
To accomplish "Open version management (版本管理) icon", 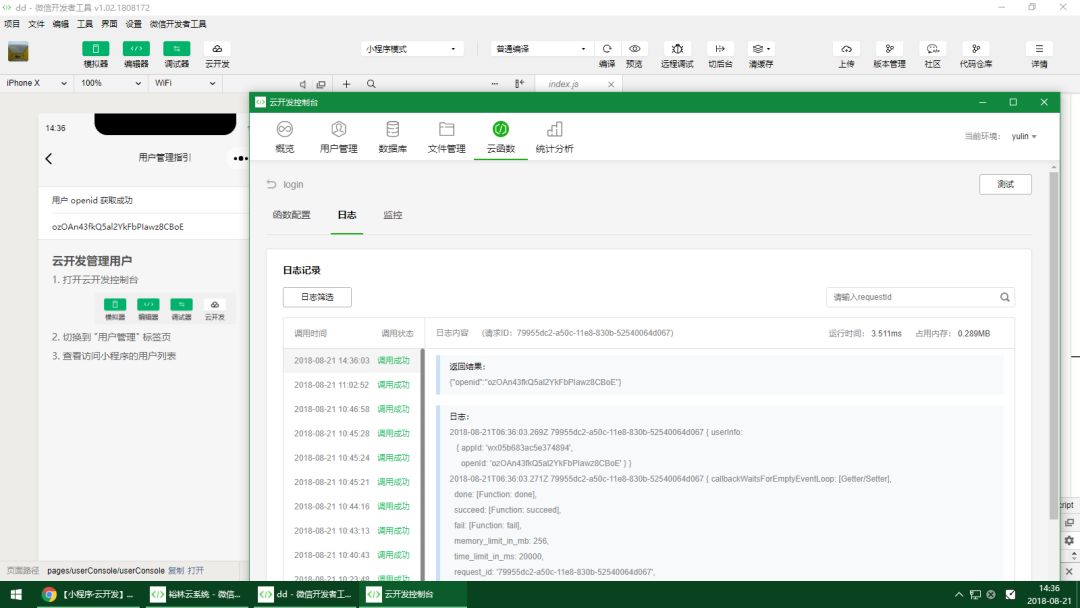I will [x=889, y=49].
